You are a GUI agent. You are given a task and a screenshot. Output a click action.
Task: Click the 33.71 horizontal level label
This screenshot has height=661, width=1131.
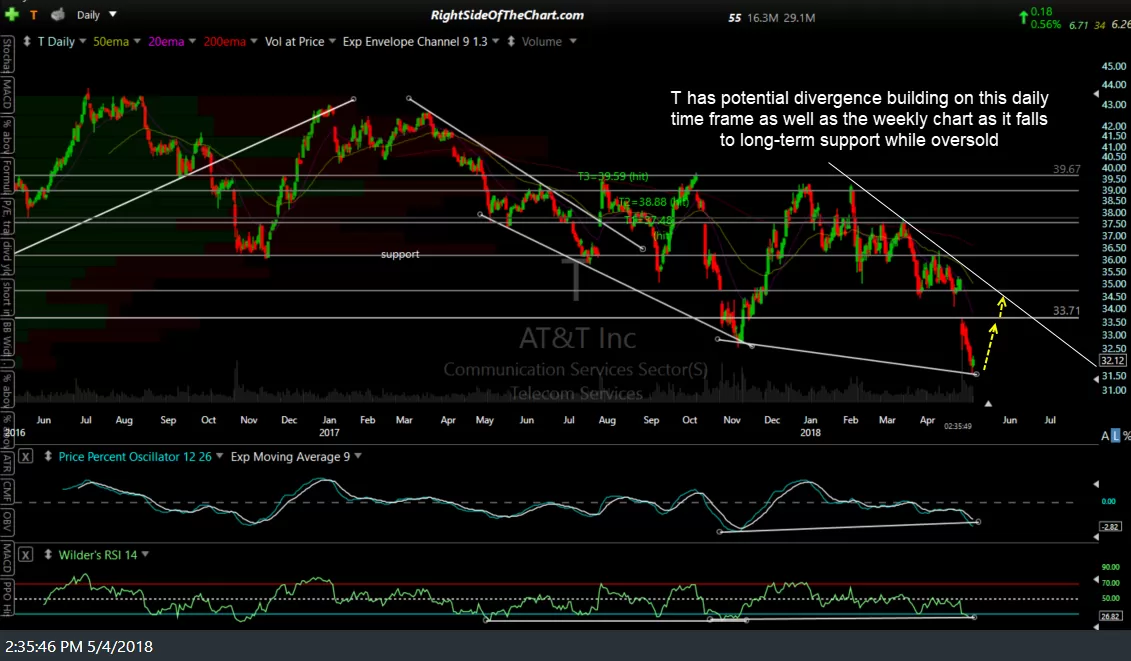click(1066, 310)
